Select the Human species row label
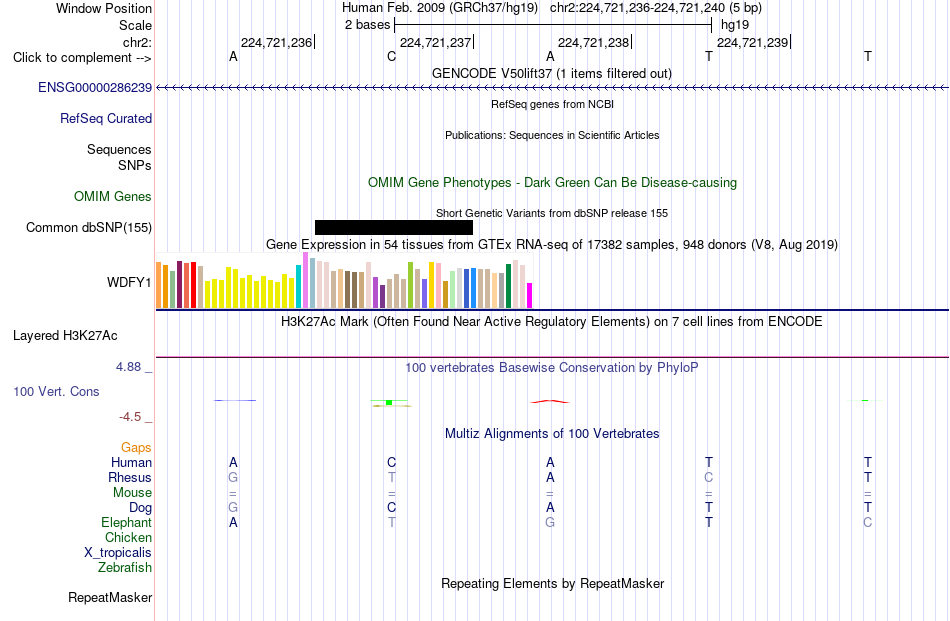 131,463
